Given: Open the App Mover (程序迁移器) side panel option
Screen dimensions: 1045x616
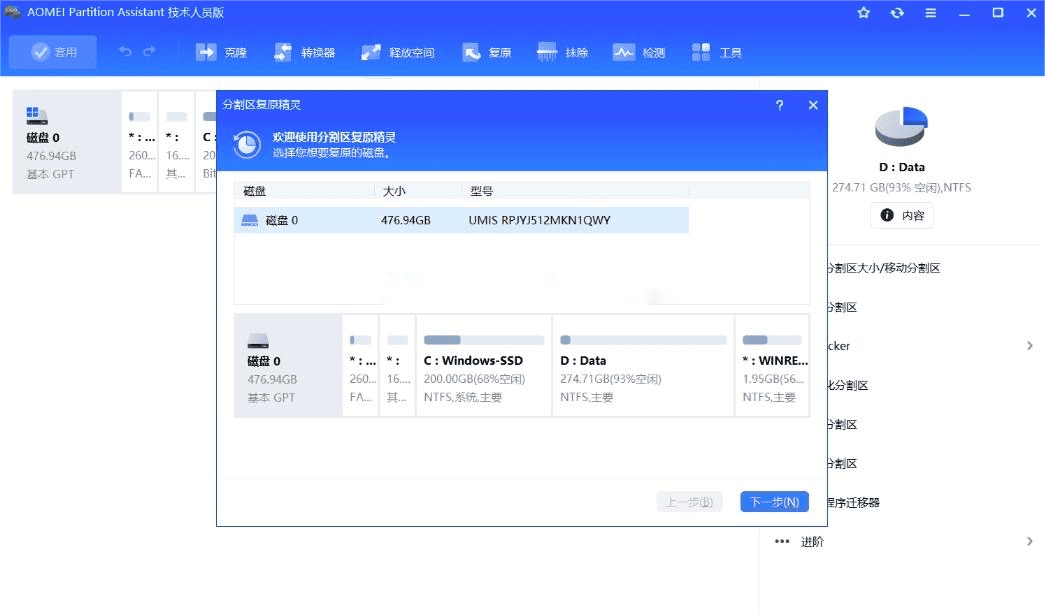Looking at the screenshot, I should tap(853, 503).
